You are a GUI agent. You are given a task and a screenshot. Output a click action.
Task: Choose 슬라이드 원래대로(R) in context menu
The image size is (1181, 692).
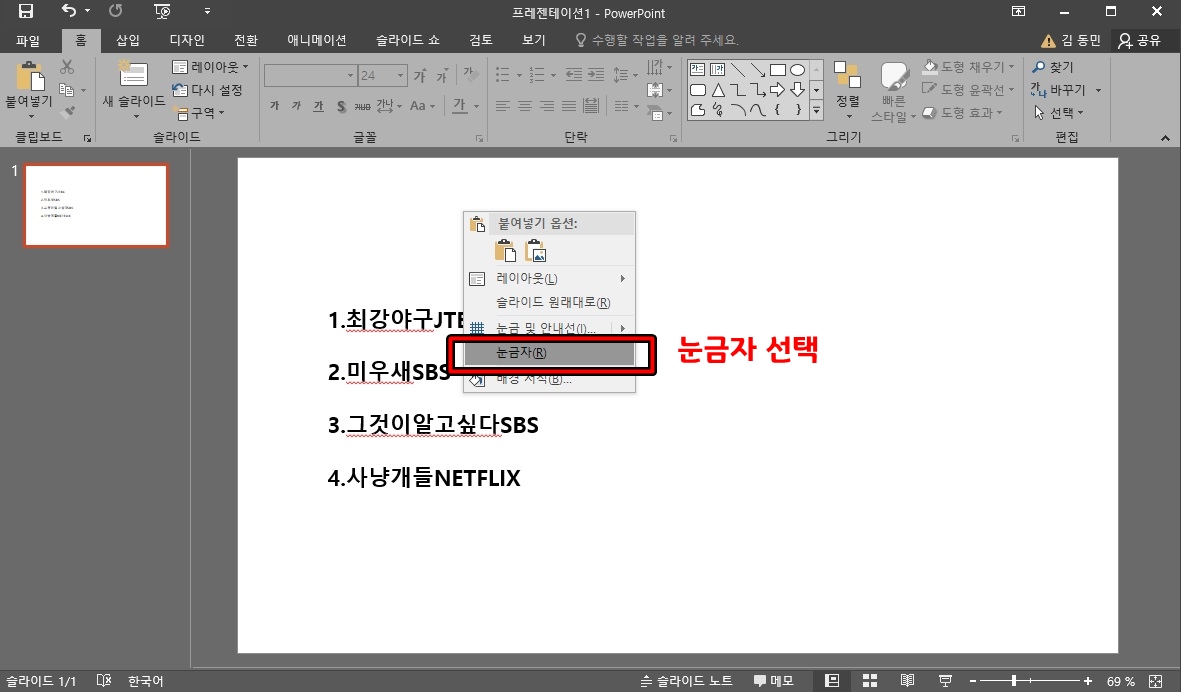(549, 303)
